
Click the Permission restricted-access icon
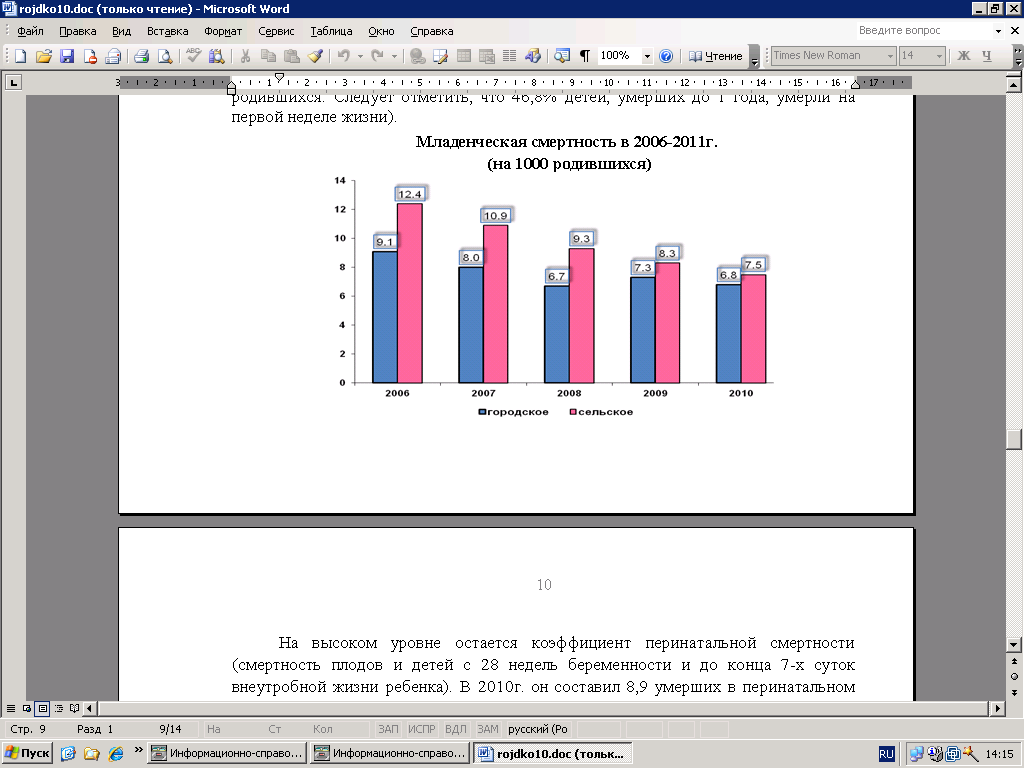89,56
